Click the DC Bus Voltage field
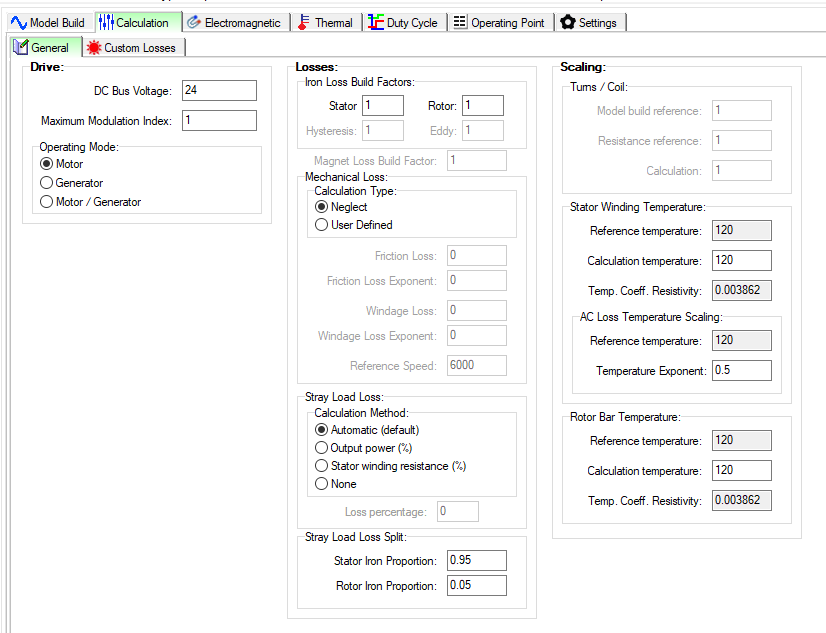826x633 pixels. point(220,90)
